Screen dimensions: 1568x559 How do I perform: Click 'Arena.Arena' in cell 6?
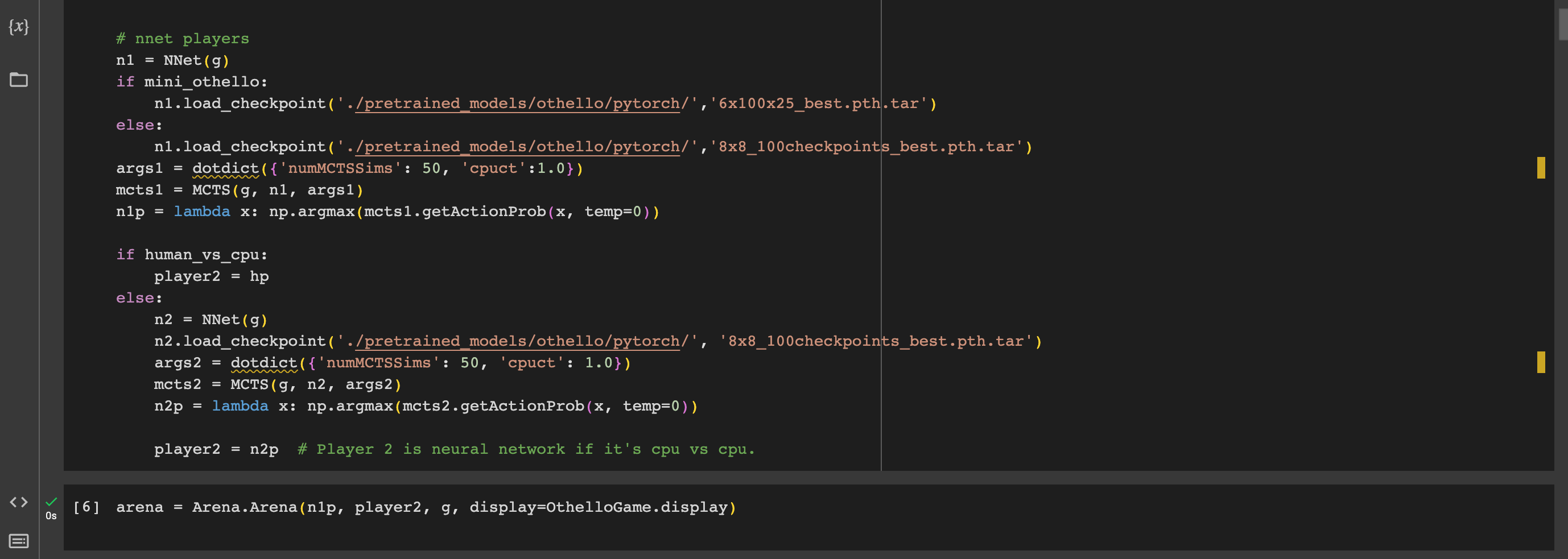click(x=245, y=507)
